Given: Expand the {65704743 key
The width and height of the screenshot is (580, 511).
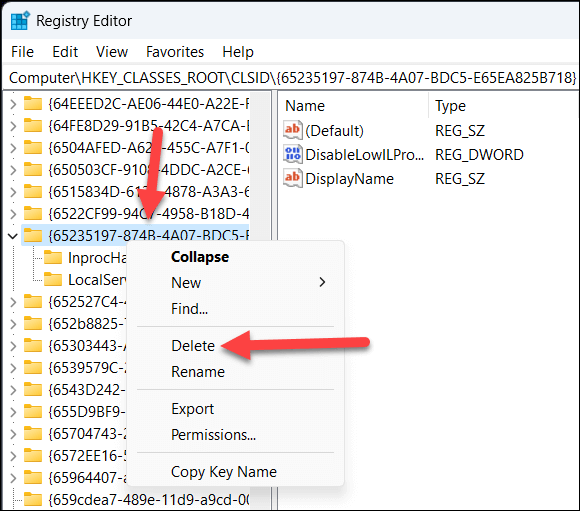Looking at the screenshot, I should (x=13, y=434).
